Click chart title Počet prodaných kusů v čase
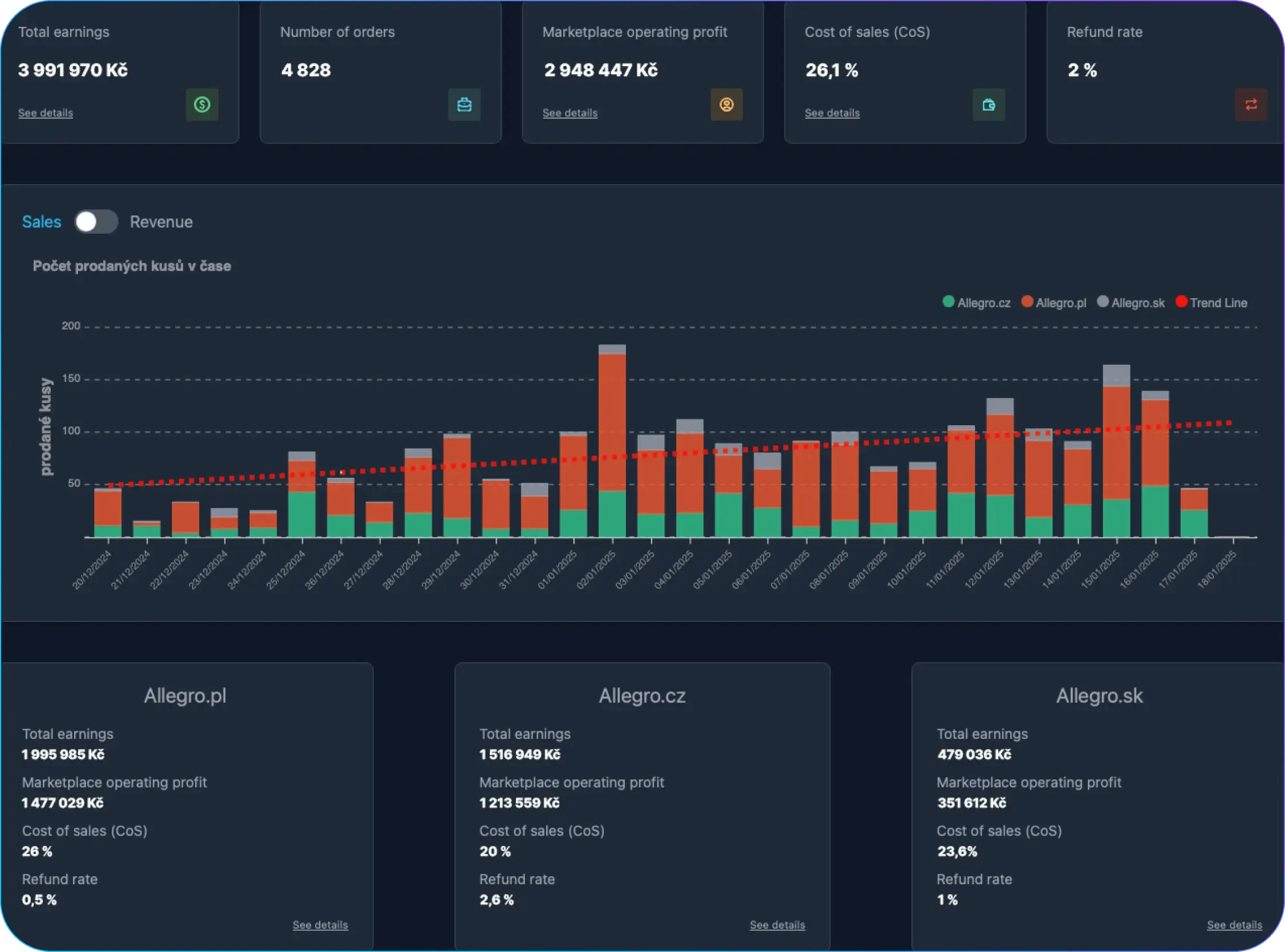 pyautogui.click(x=132, y=266)
